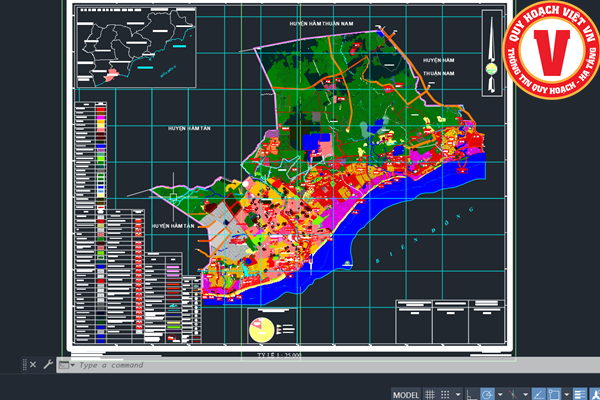This screenshot has height=400, width=600.
Task: Toggle 2D object snap icon
Action: (x=555, y=393)
